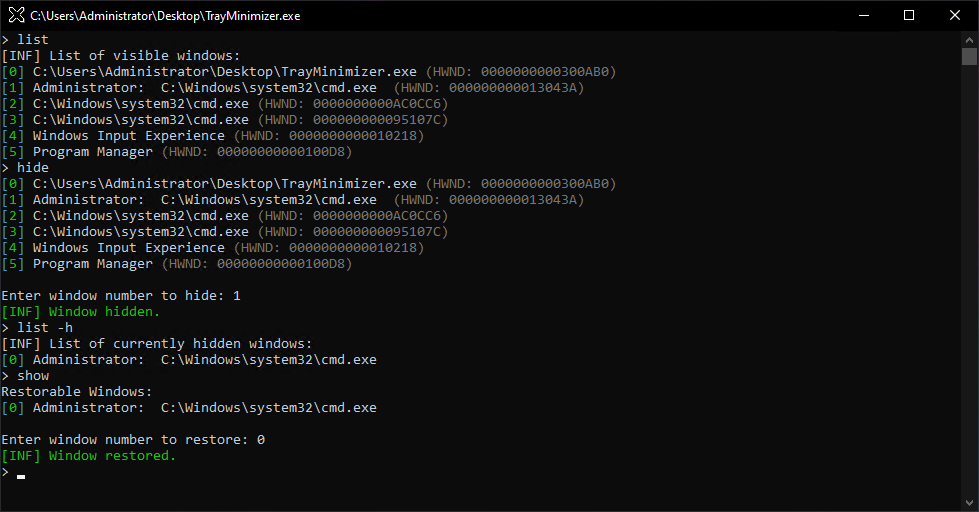Click the blinking cursor at the last prompt
The height and width of the screenshot is (512, 979).
pos(21,476)
